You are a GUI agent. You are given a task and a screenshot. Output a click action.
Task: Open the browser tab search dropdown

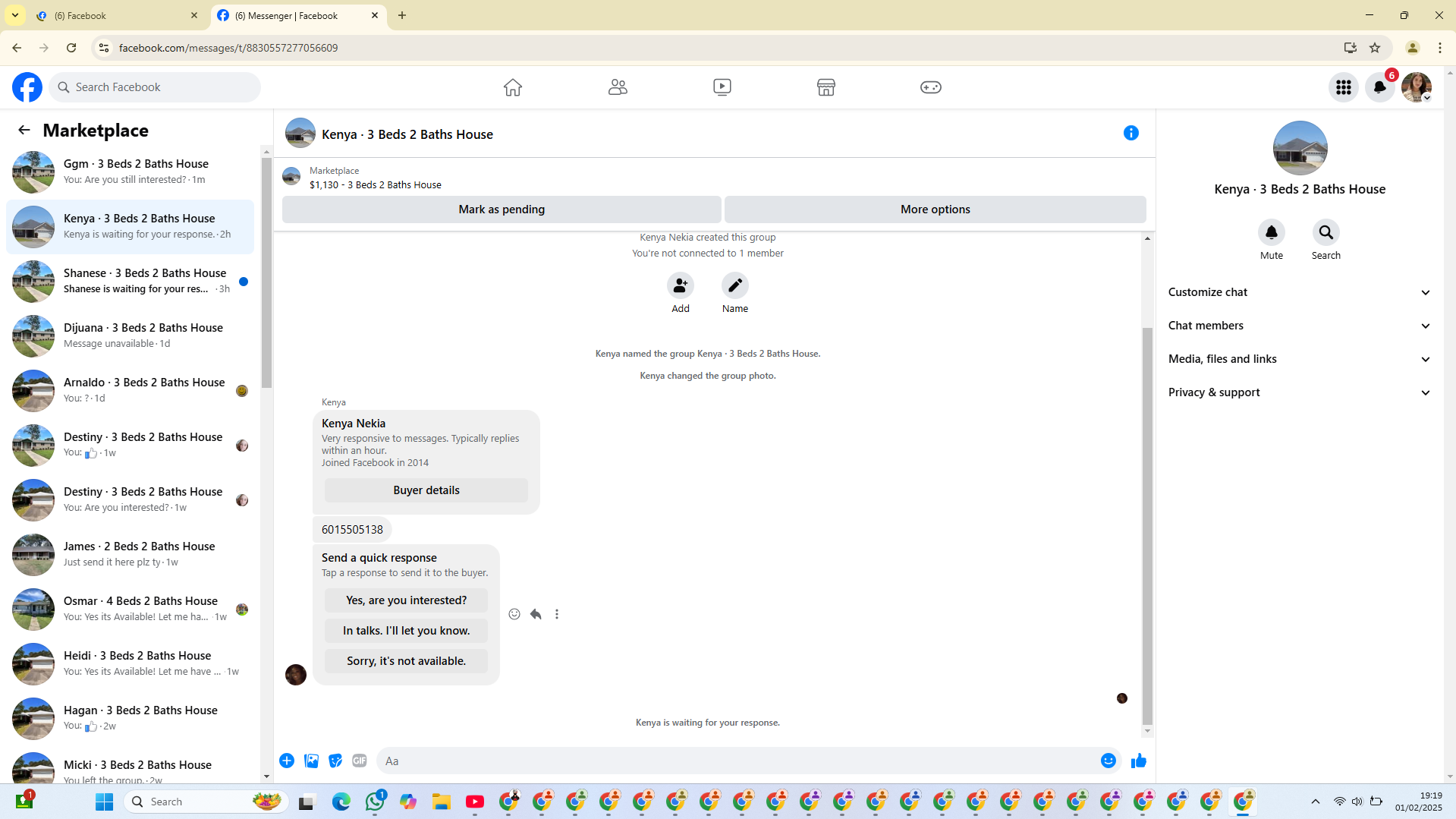[15, 15]
